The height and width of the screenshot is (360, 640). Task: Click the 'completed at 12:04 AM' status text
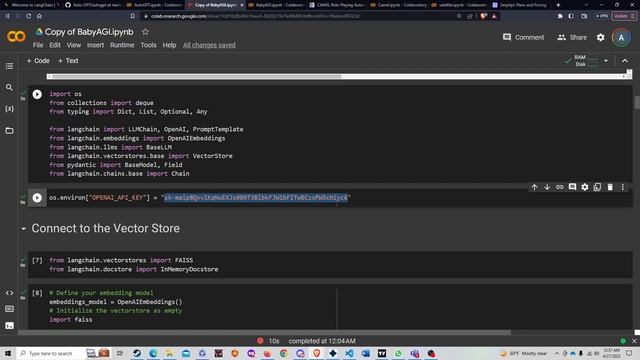pos(322,341)
